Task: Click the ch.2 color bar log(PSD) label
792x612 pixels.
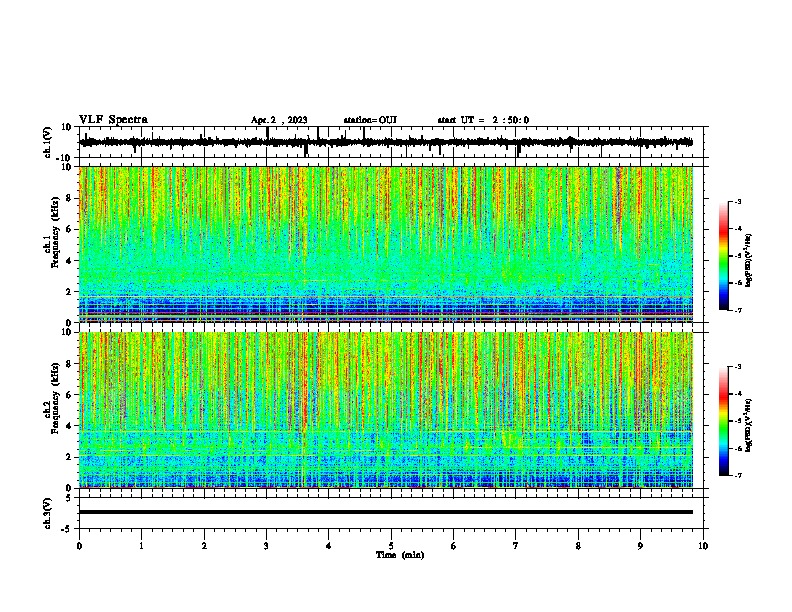Action: [x=748, y=425]
